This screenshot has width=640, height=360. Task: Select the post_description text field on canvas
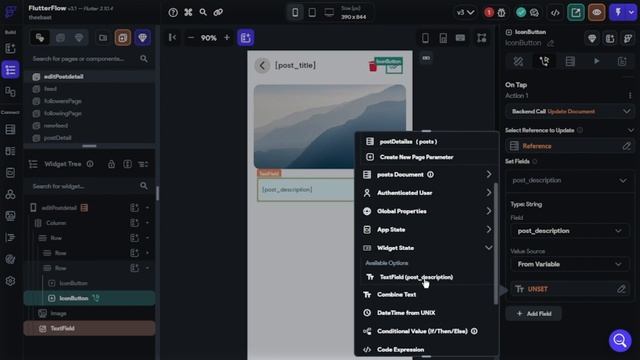(x=306, y=190)
